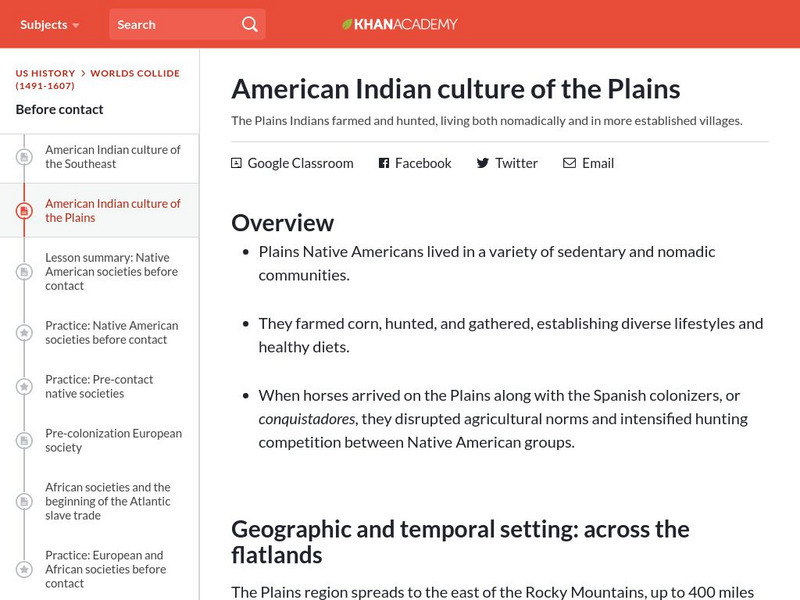Share the article to Google Classroom

[300, 163]
